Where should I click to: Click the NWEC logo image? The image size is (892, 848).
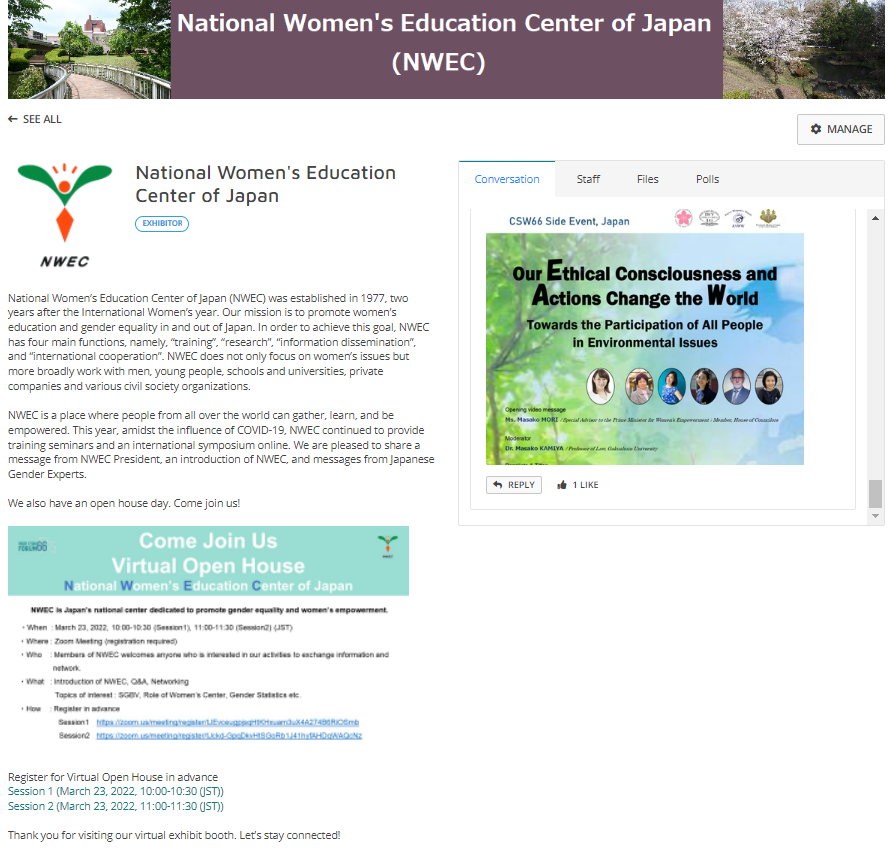[x=65, y=215]
